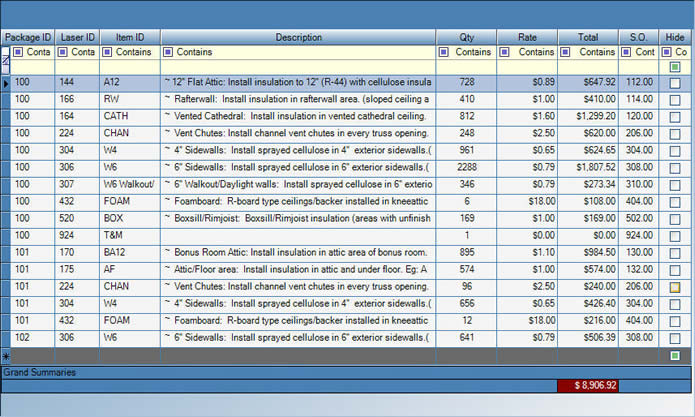Viewport: 695px width, 417px height.
Task: Click S.O. cell '130.00'
Action: click(x=638, y=253)
